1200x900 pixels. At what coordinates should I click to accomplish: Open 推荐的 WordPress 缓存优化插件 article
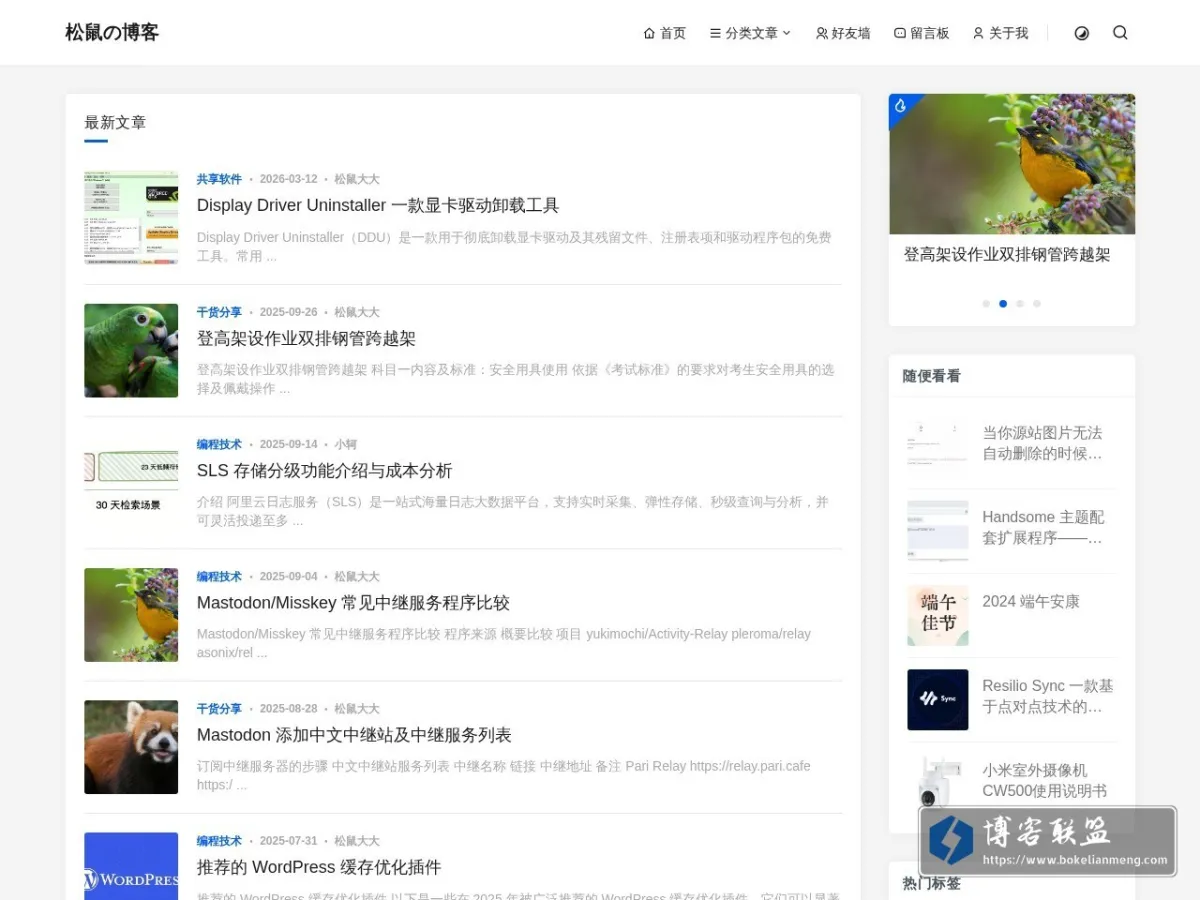pos(319,867)
